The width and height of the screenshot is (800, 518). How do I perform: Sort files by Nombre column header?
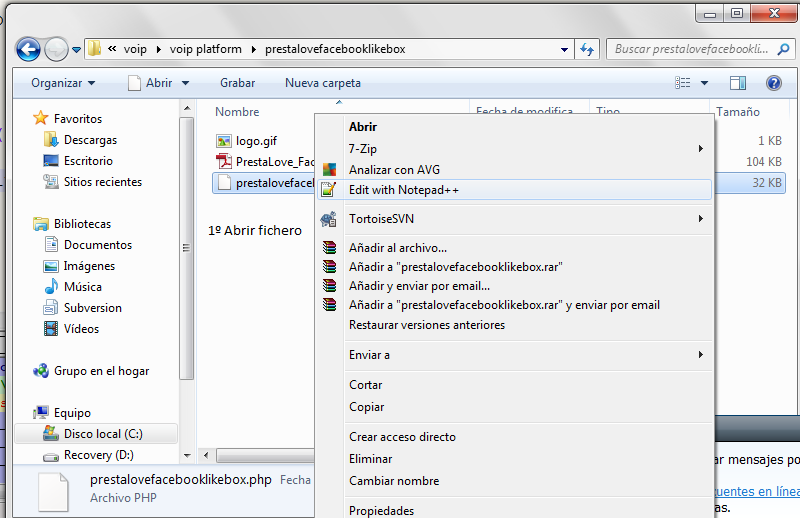pos(237,112)
